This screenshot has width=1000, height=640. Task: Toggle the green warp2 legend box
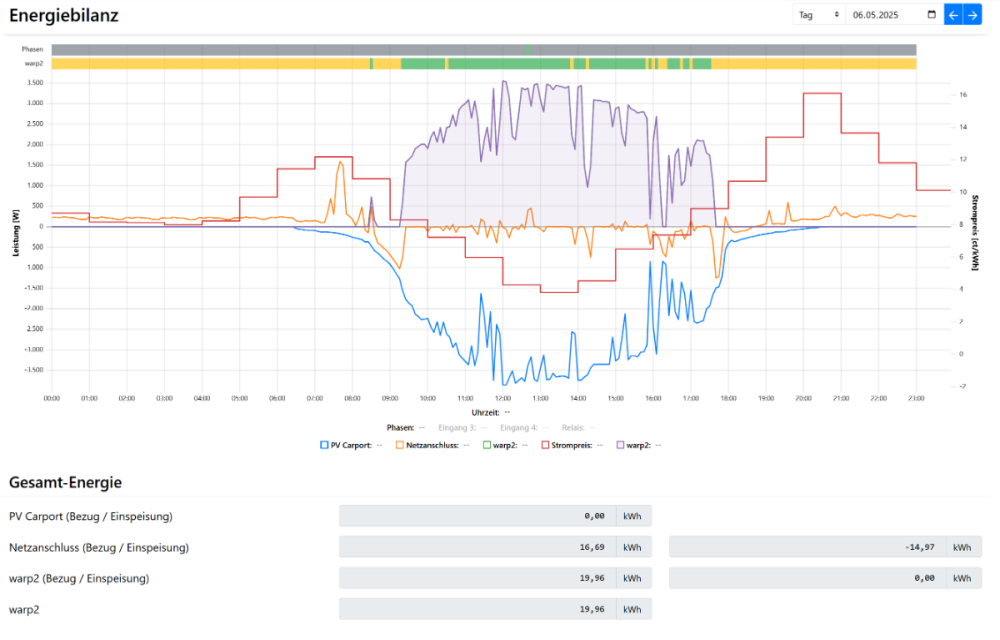tap(487, 445)
